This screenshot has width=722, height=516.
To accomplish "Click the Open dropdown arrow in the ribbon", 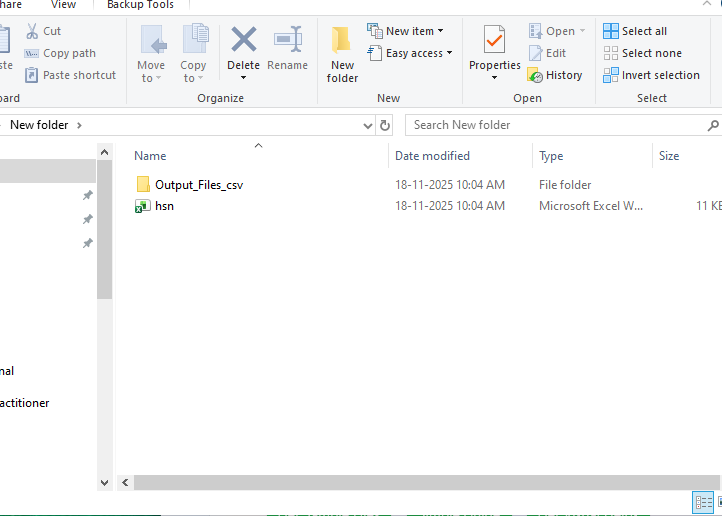I will point(582,31).
